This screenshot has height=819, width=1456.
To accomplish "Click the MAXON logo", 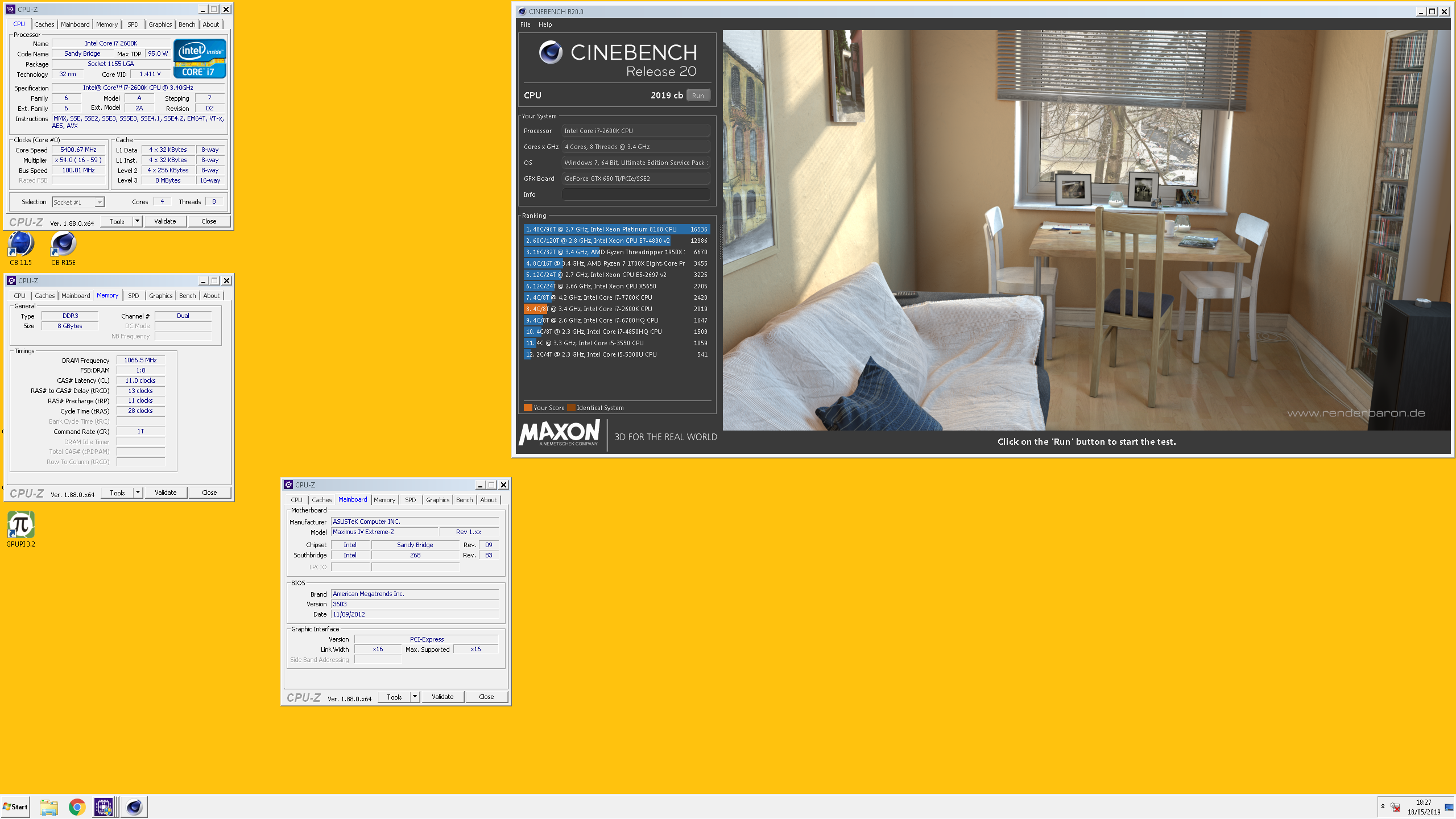I will (559, 433).
